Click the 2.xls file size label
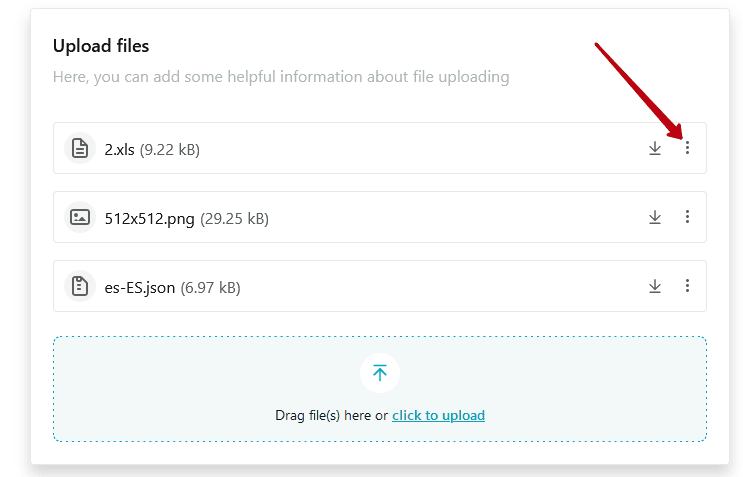The image size is (743, 477). click(170, 150)
